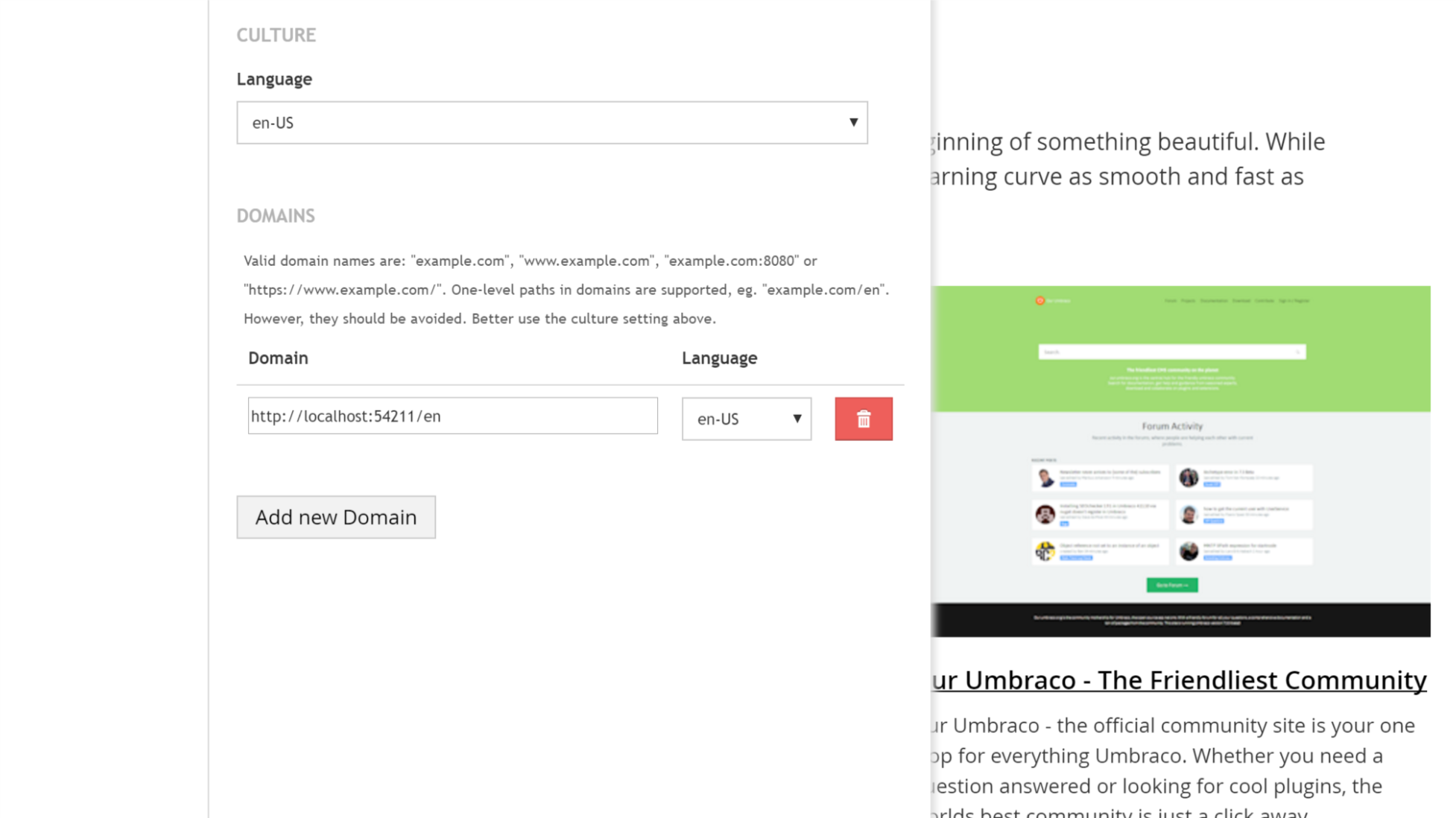The image size is (1456, 818).
Task: Click the Language column header in domains table
Action: (720, 358)
